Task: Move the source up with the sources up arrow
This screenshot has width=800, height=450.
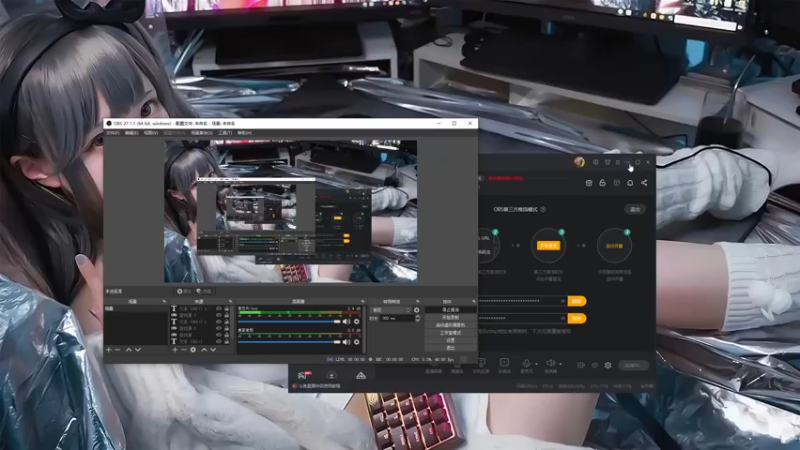Action: click(x=204, y=350)
